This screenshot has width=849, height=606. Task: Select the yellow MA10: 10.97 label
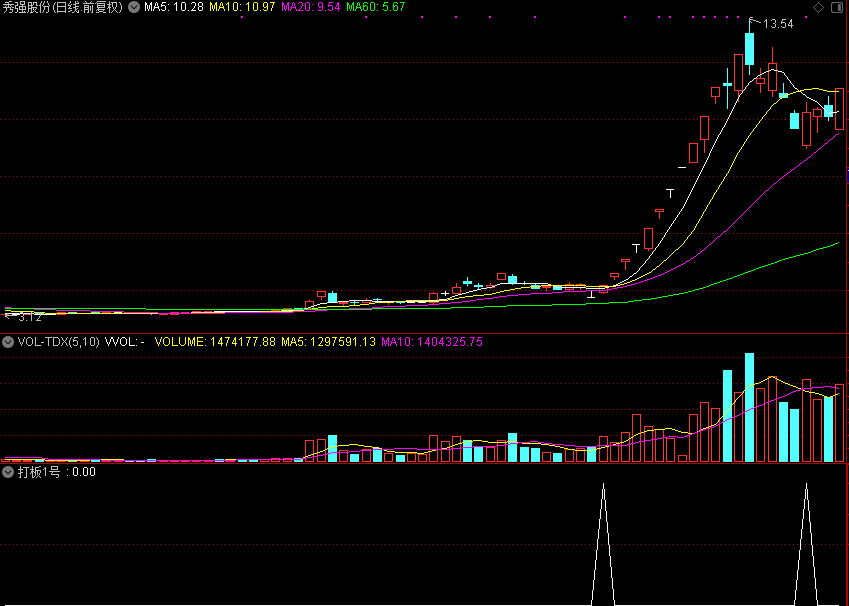pyautogui.click(x=242, y=7)
